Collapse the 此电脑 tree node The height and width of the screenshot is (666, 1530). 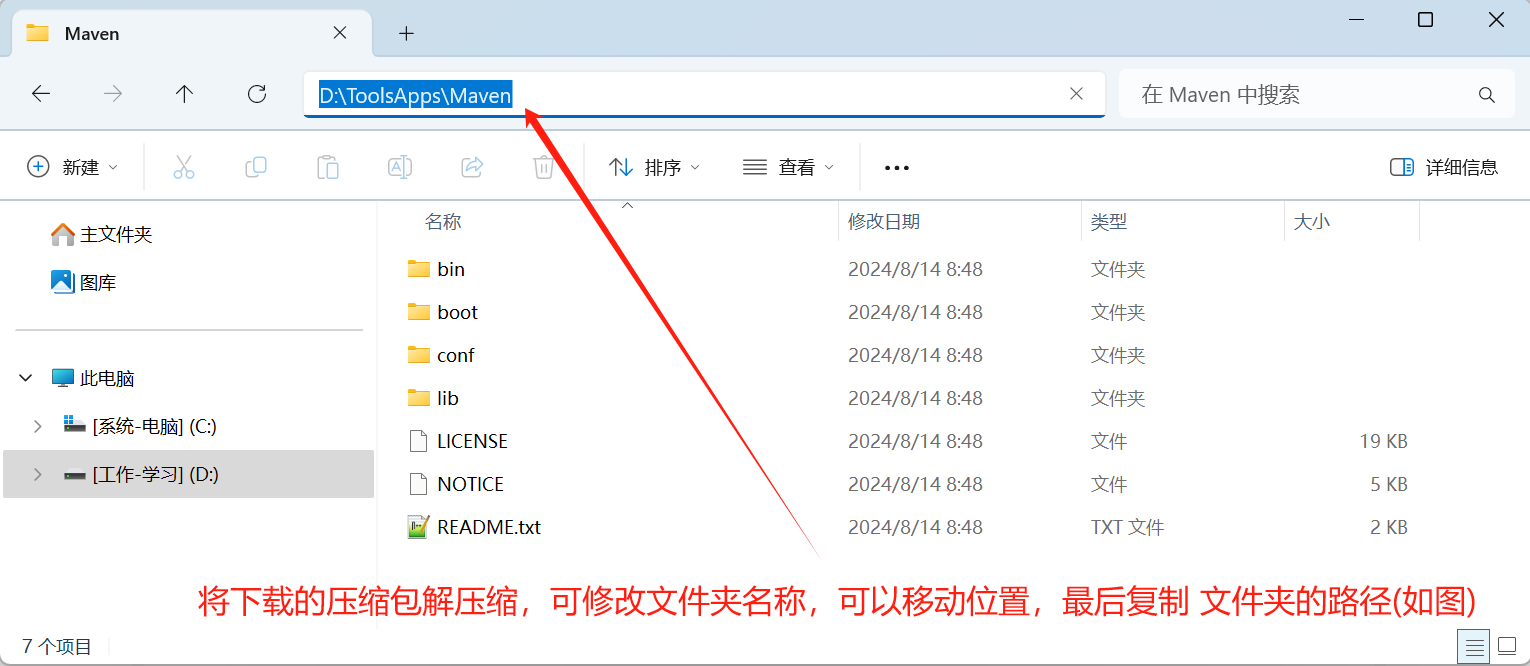pyautogui.click(x=26, y=378)
